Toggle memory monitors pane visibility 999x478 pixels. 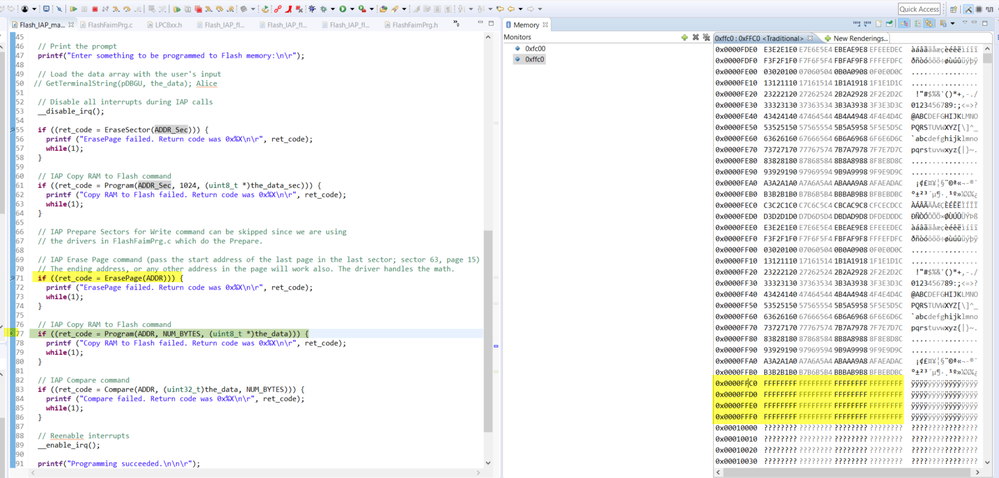[x=904, y=24]
